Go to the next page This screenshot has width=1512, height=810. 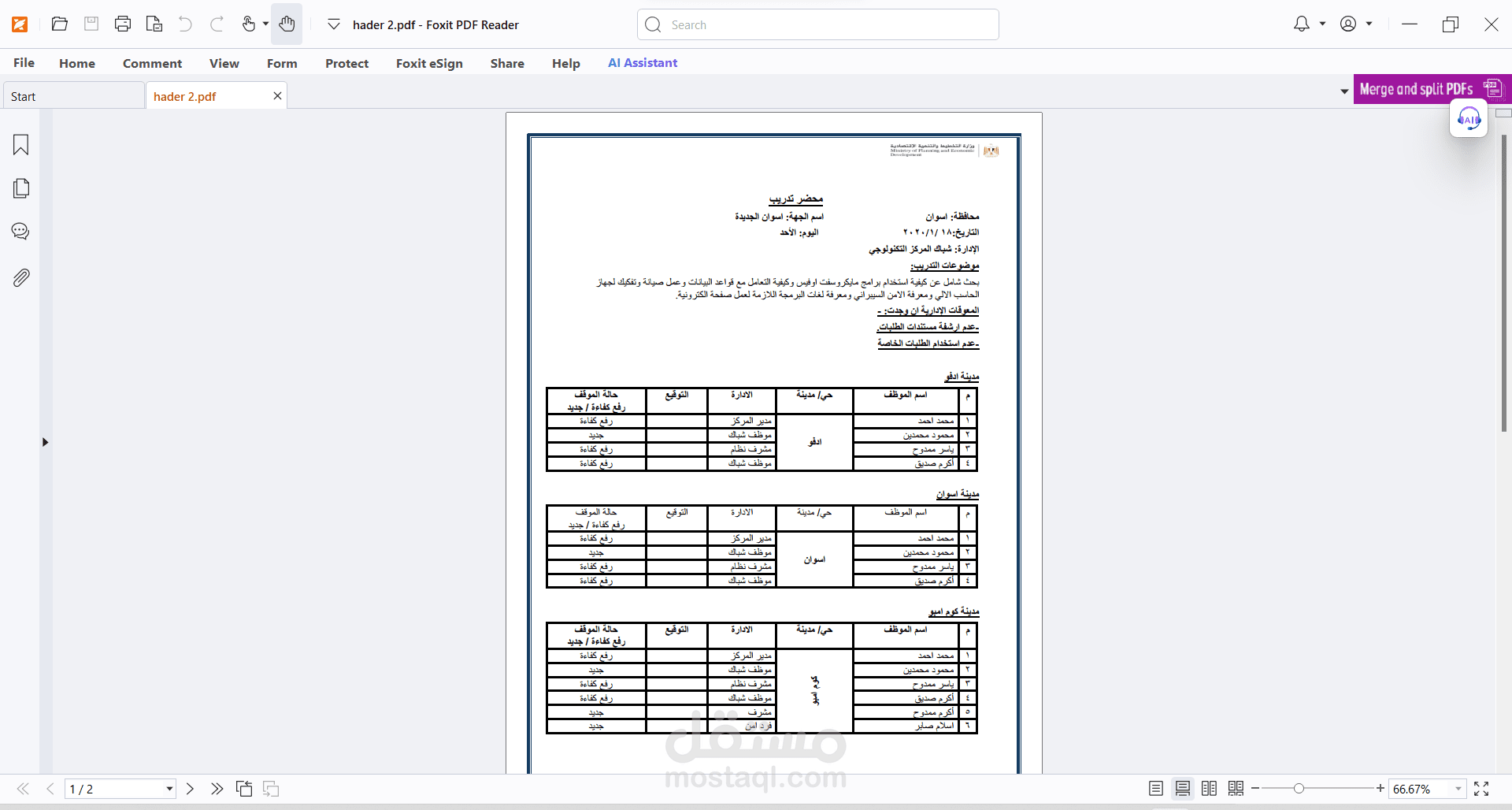(190, 789)
